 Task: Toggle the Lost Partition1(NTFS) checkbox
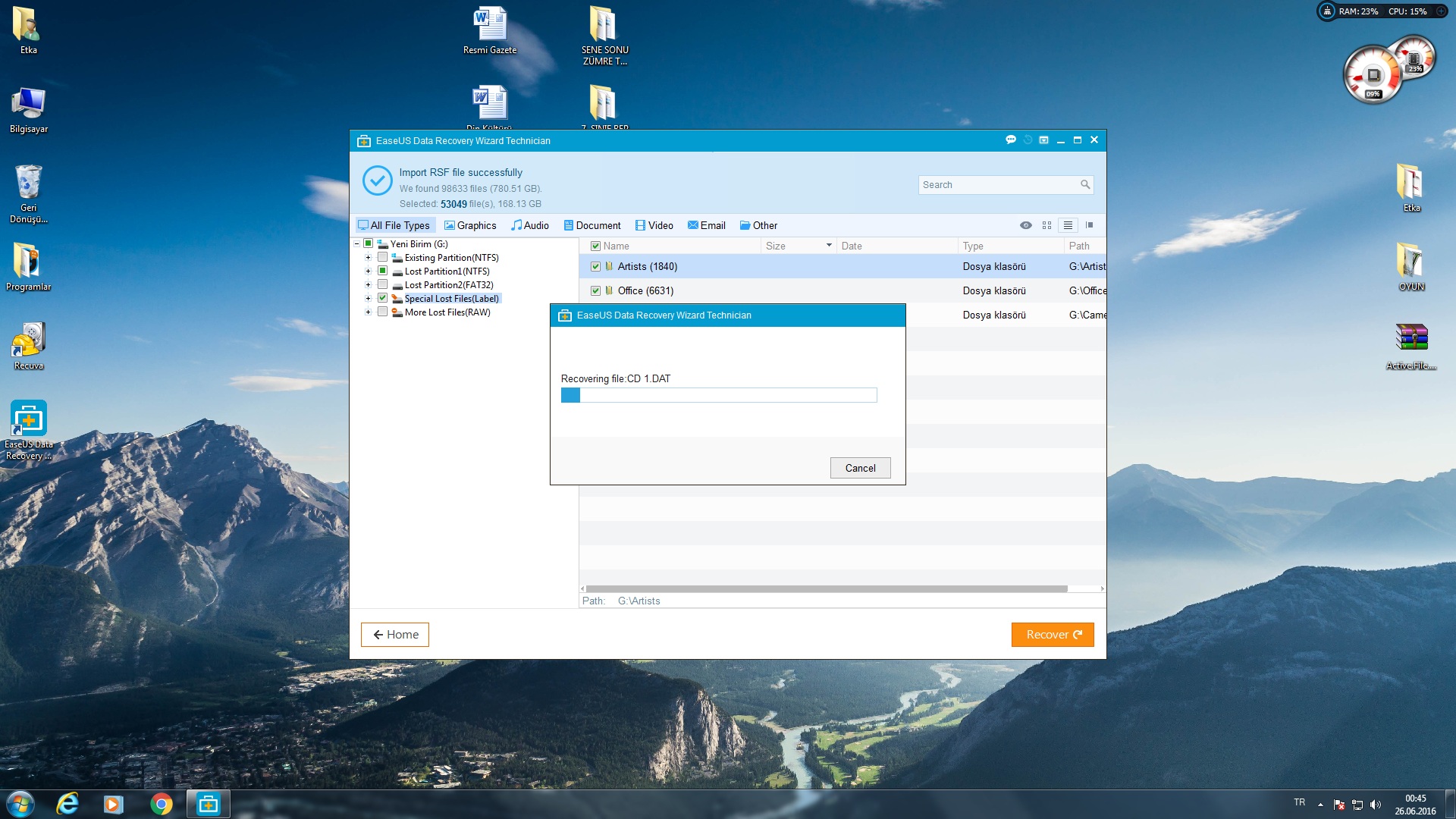click(x=382, y=271)
